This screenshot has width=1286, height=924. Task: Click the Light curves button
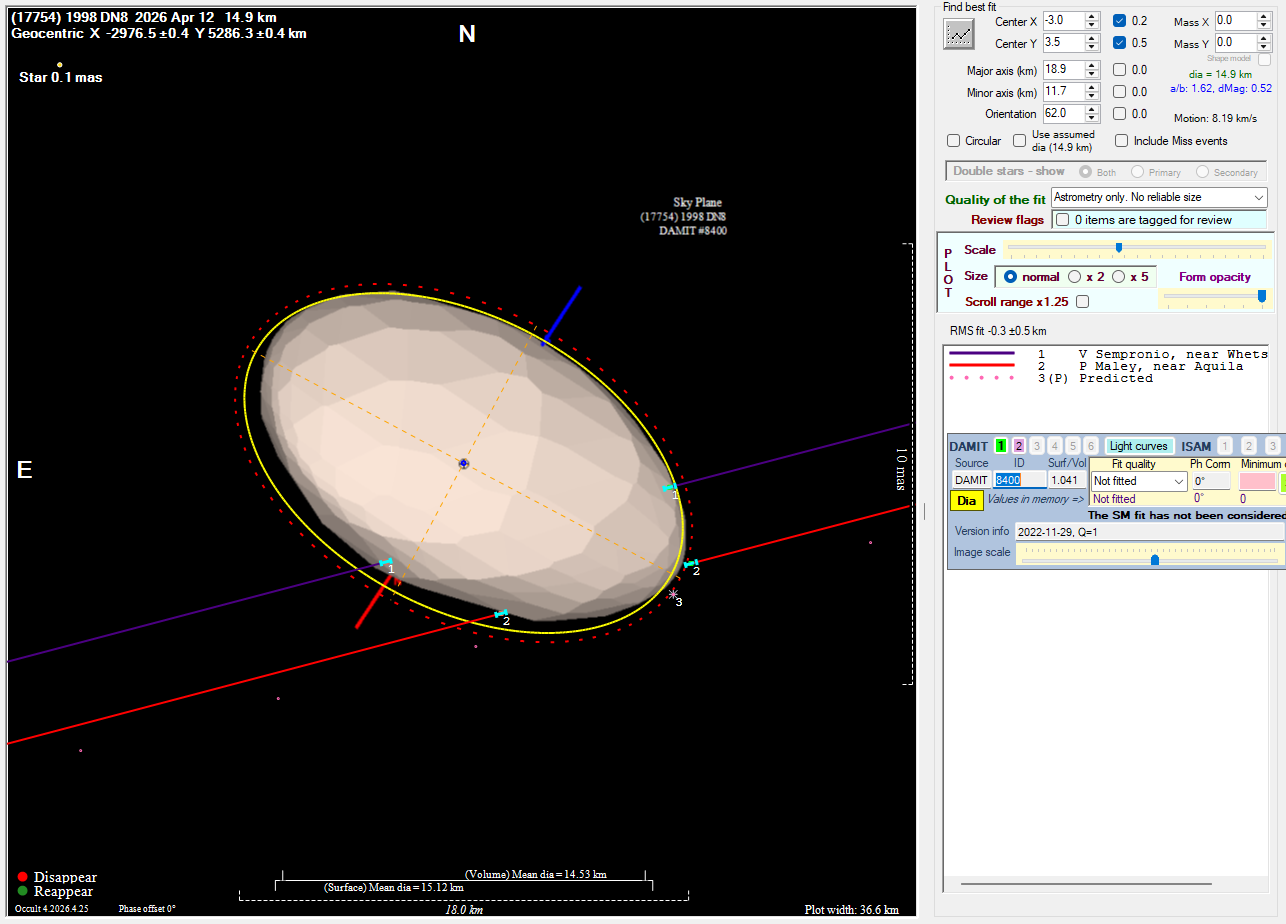1138,446
